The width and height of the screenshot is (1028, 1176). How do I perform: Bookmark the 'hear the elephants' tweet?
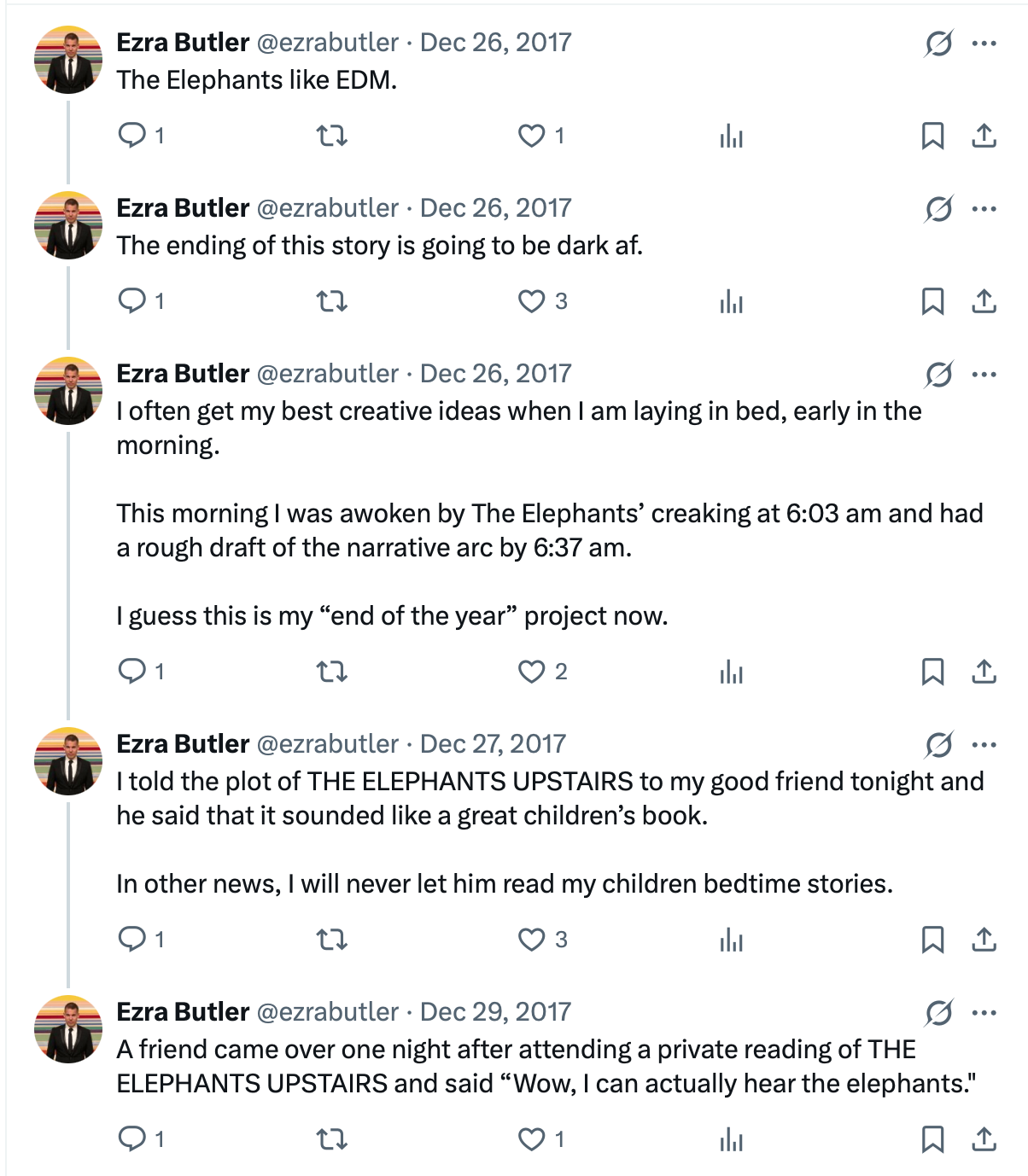click(x=932, y=1139)
